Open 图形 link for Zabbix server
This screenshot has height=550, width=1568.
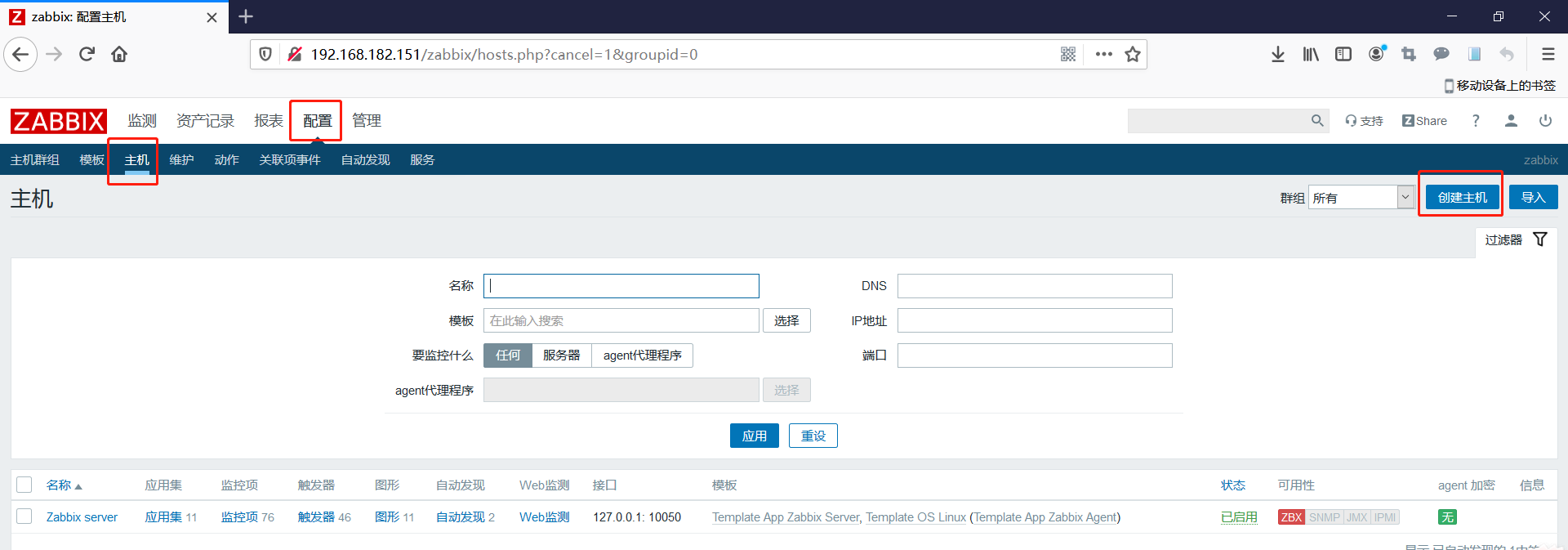387,517
